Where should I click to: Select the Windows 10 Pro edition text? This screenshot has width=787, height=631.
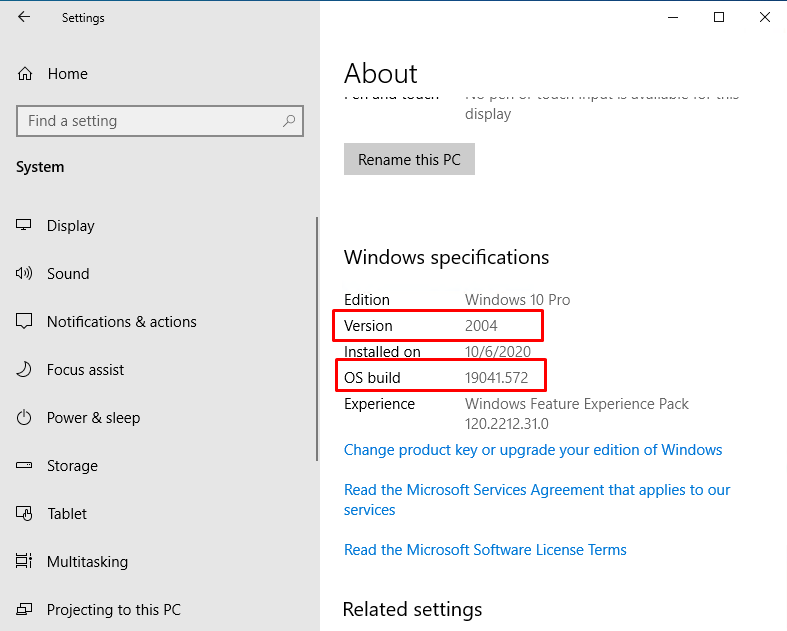click(x=517, y=300)
